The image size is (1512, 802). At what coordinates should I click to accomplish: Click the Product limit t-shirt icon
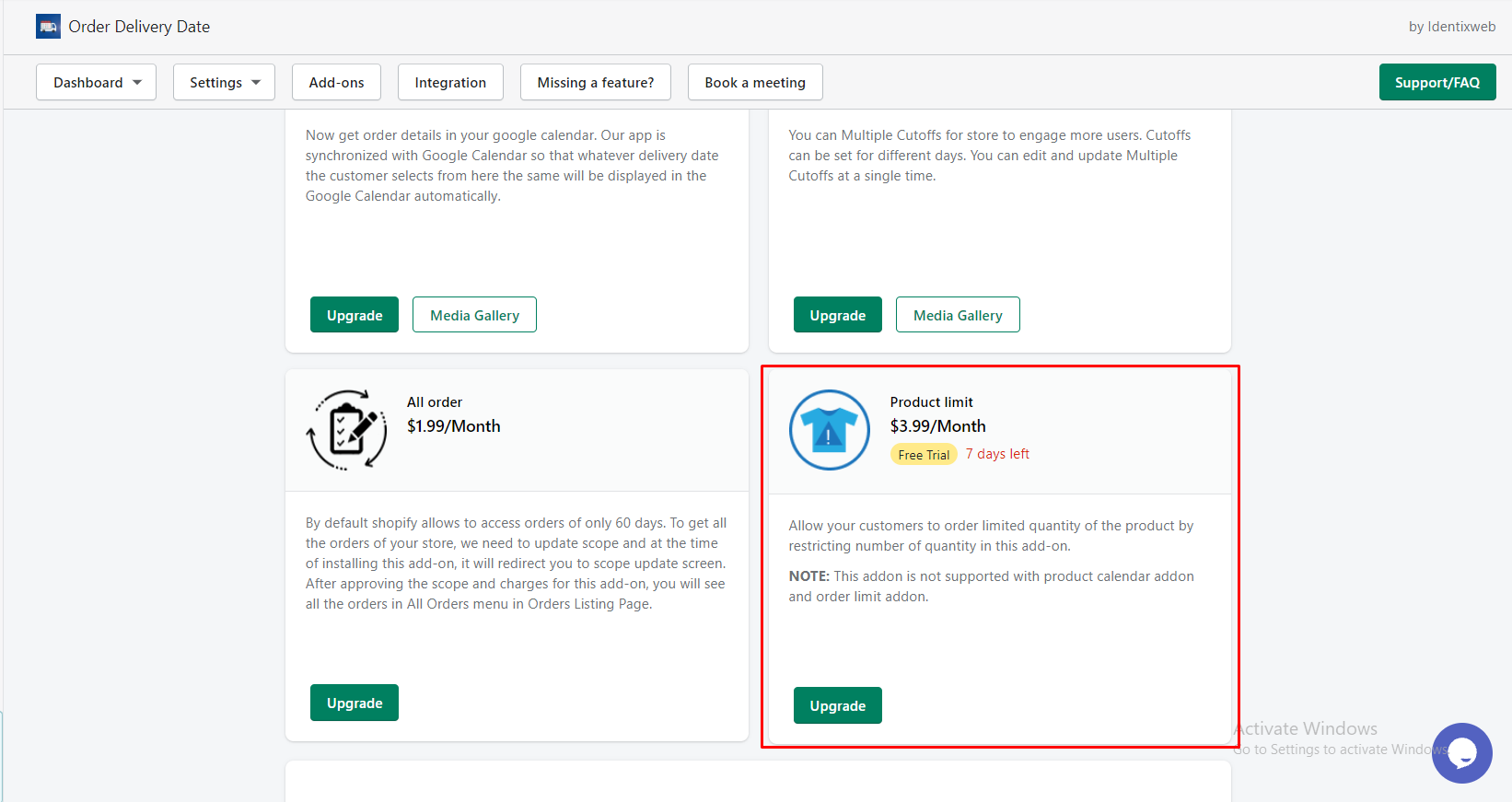click(x=829, y=430)
